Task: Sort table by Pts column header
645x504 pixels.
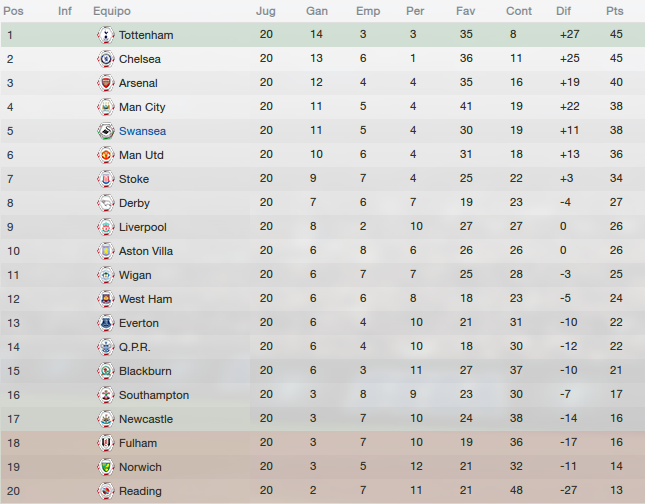Action: [615, 11]
